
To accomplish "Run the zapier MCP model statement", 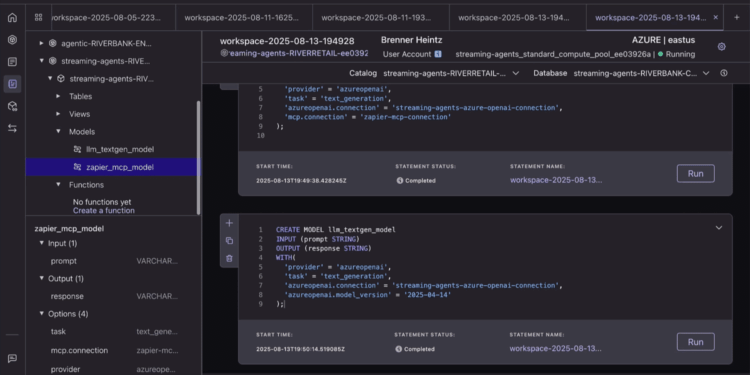I will coord(695,173).
